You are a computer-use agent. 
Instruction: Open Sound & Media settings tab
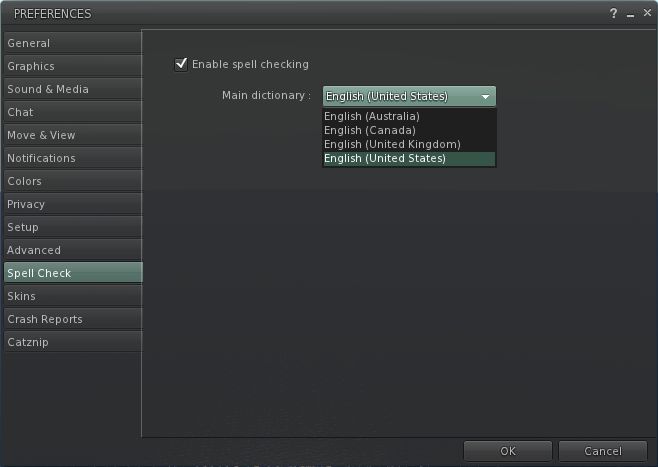72,89
